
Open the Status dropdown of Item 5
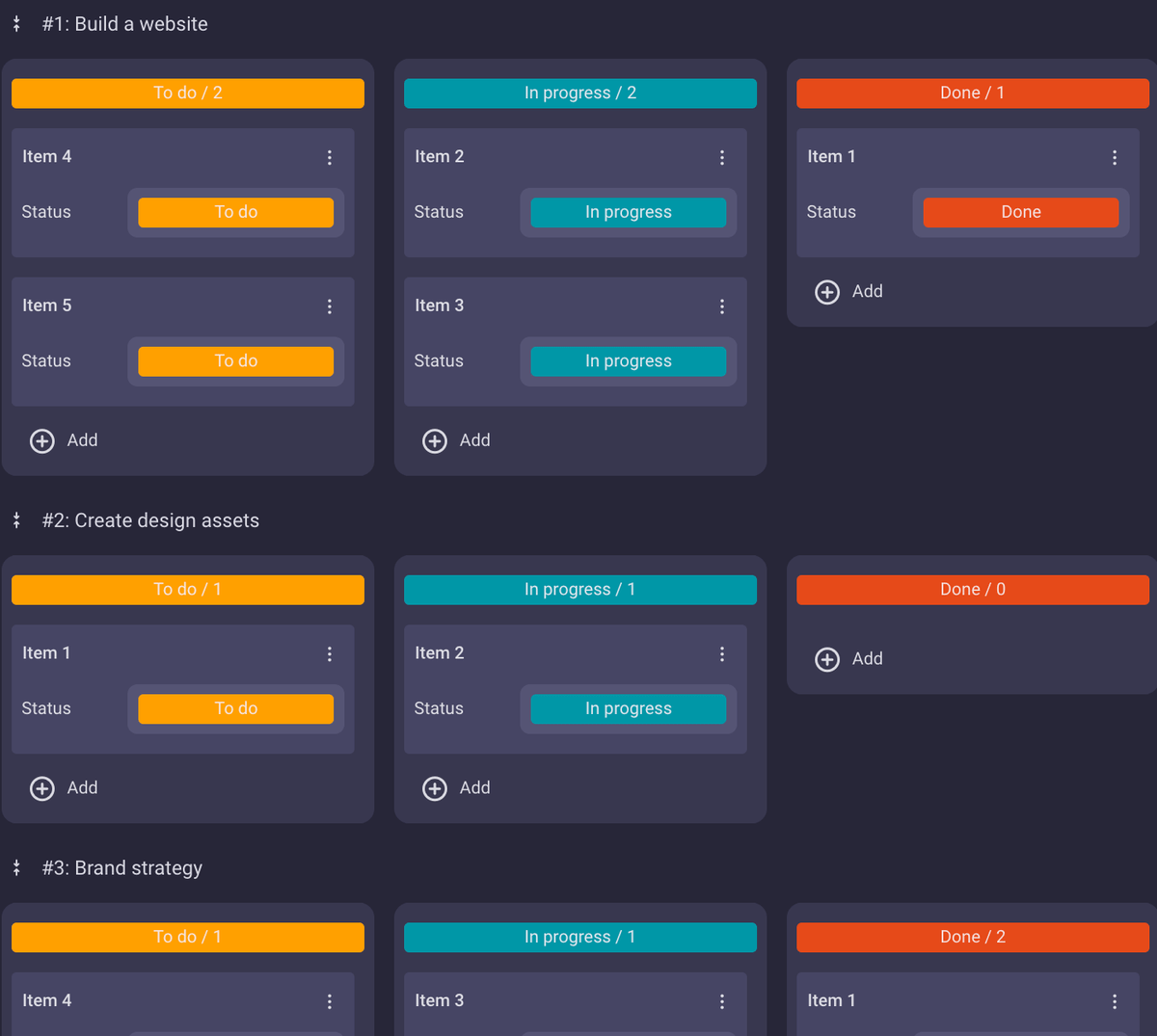[x=236, y=361]
